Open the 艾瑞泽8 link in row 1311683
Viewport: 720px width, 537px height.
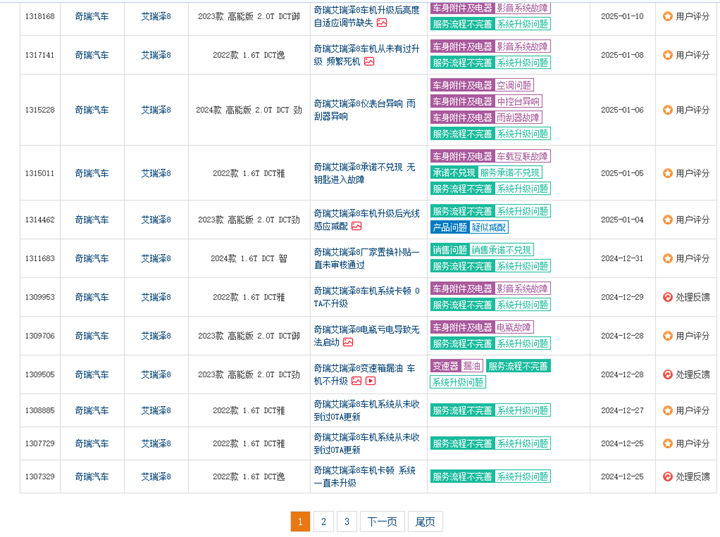[x=156, y=258]
